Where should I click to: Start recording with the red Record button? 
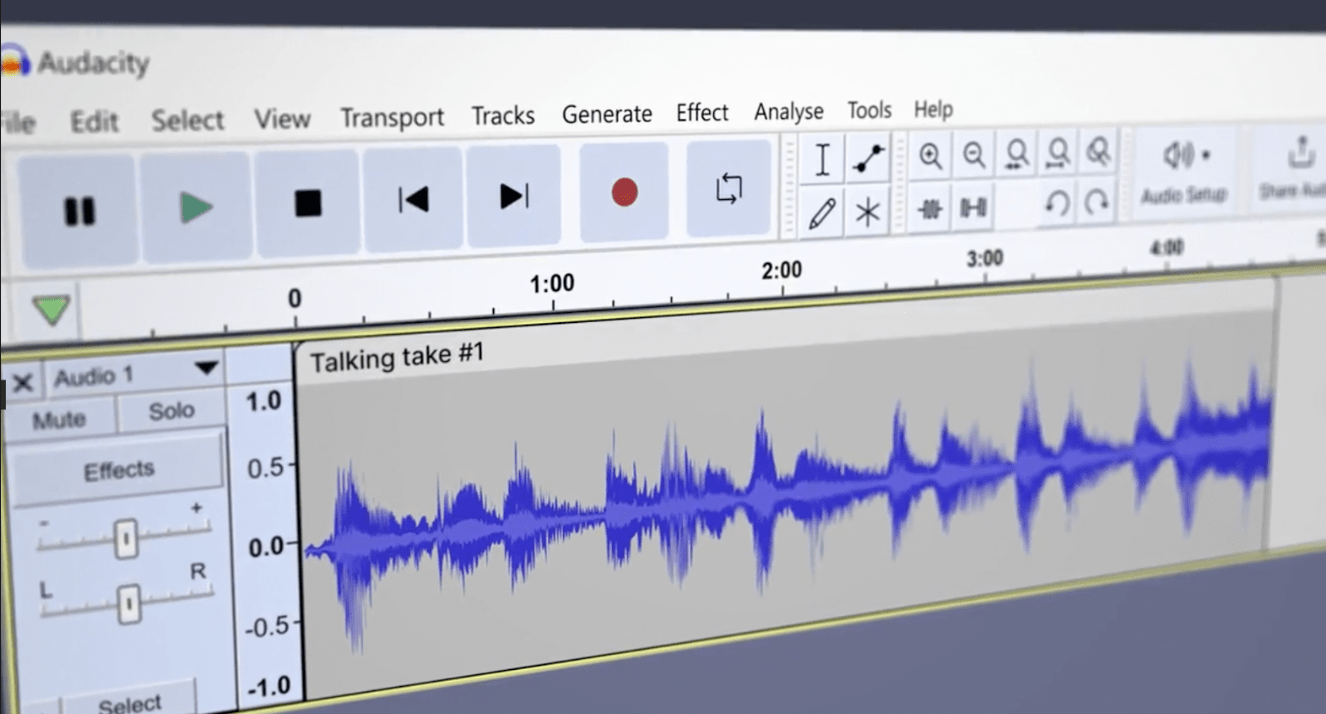[624, 192]
